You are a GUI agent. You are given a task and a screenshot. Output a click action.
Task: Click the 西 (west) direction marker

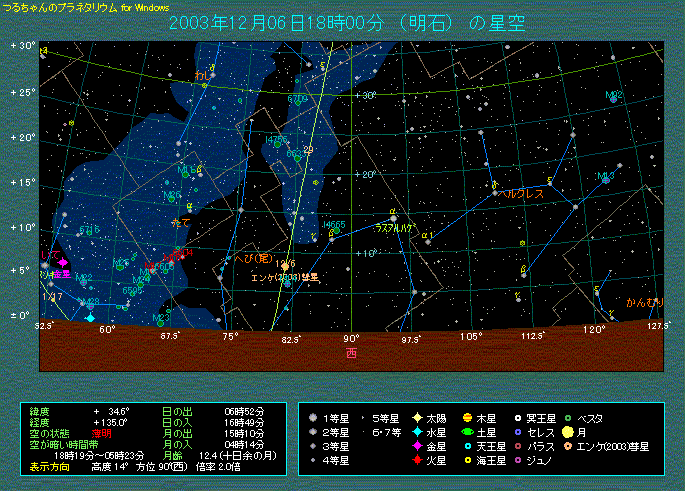coord(351,352)
